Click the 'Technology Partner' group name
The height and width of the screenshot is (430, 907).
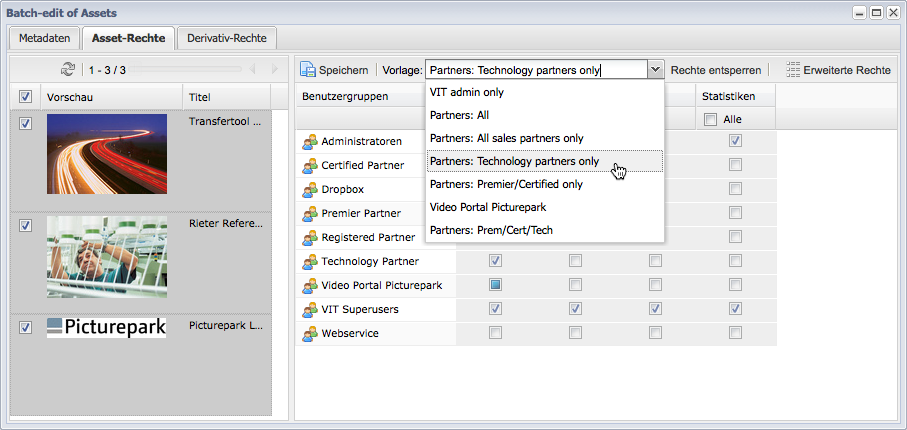point(370,262)
